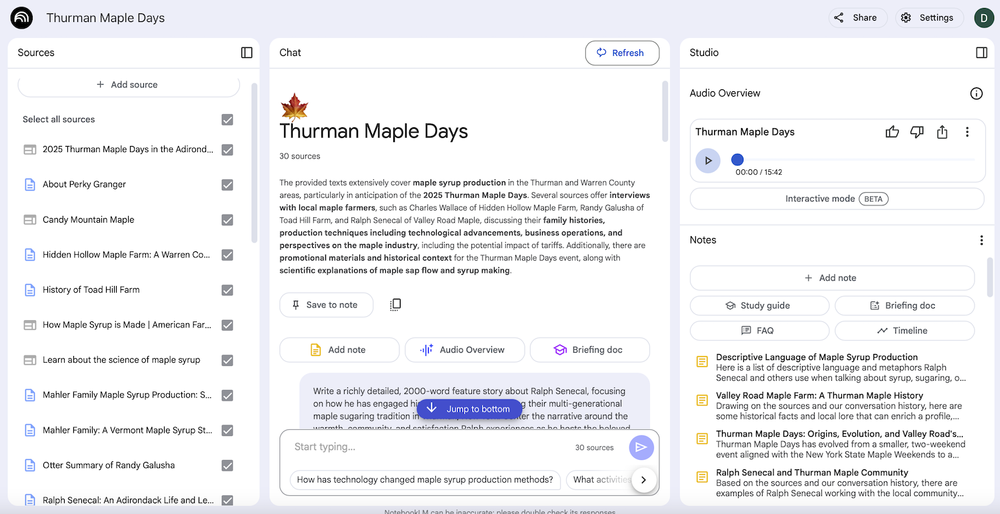Screen dimensions: 1000x514
Task: Toggle Select all sources checkbox
Action: [227, 120]
